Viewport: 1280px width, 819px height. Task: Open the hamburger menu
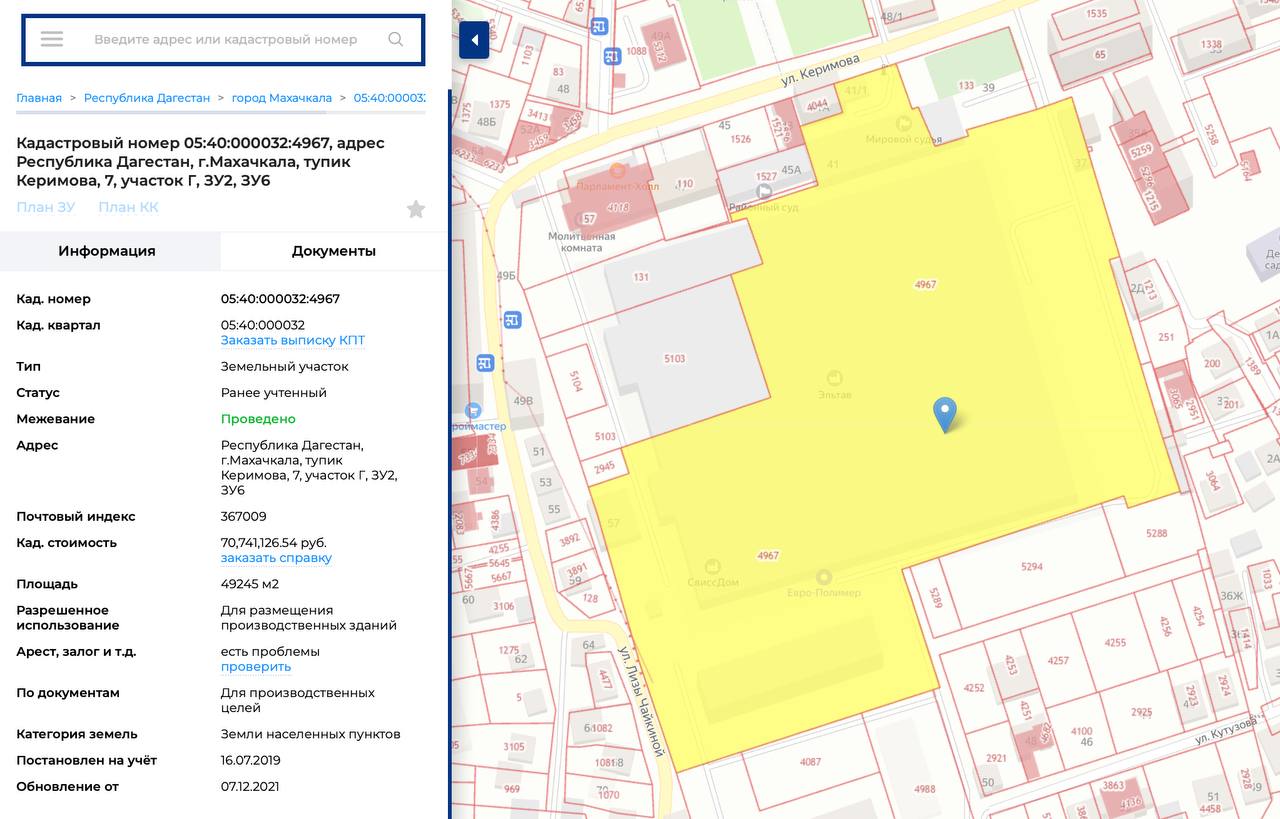click(52, 39)
